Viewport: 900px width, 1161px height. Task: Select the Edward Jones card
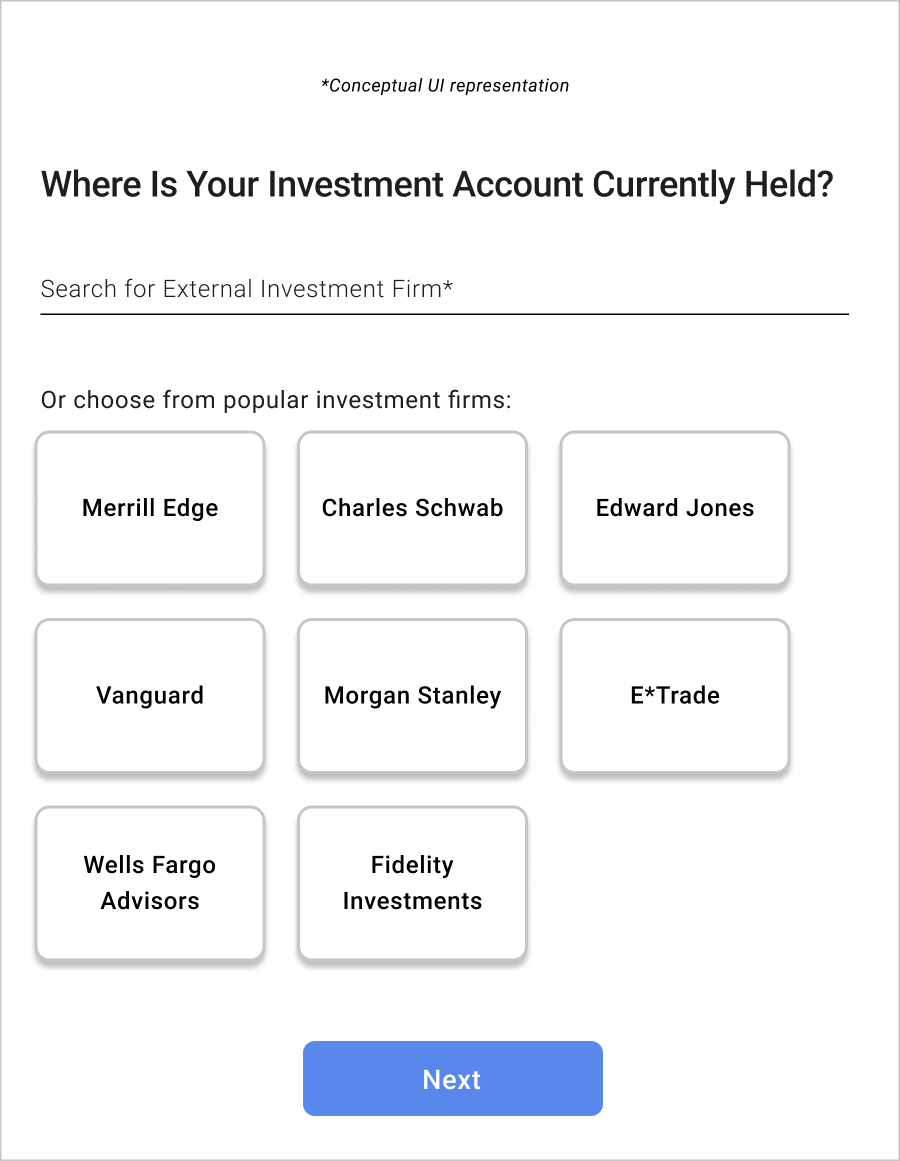coord(675,508)
